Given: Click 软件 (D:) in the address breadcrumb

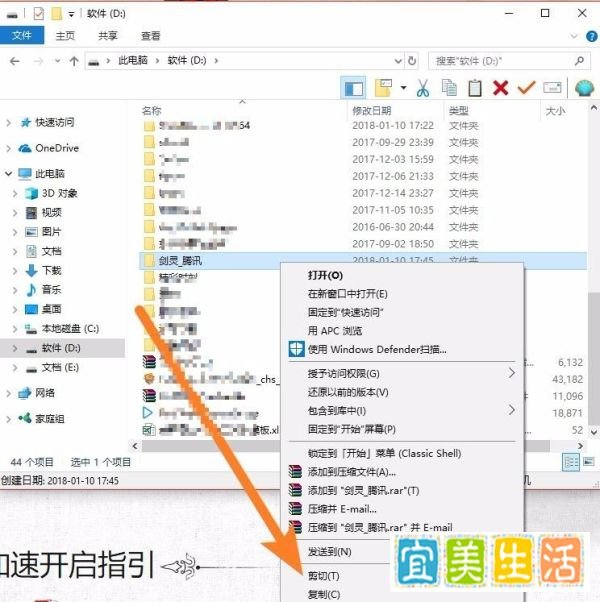Looking at the screenshot, I should [x=187, y=60].
